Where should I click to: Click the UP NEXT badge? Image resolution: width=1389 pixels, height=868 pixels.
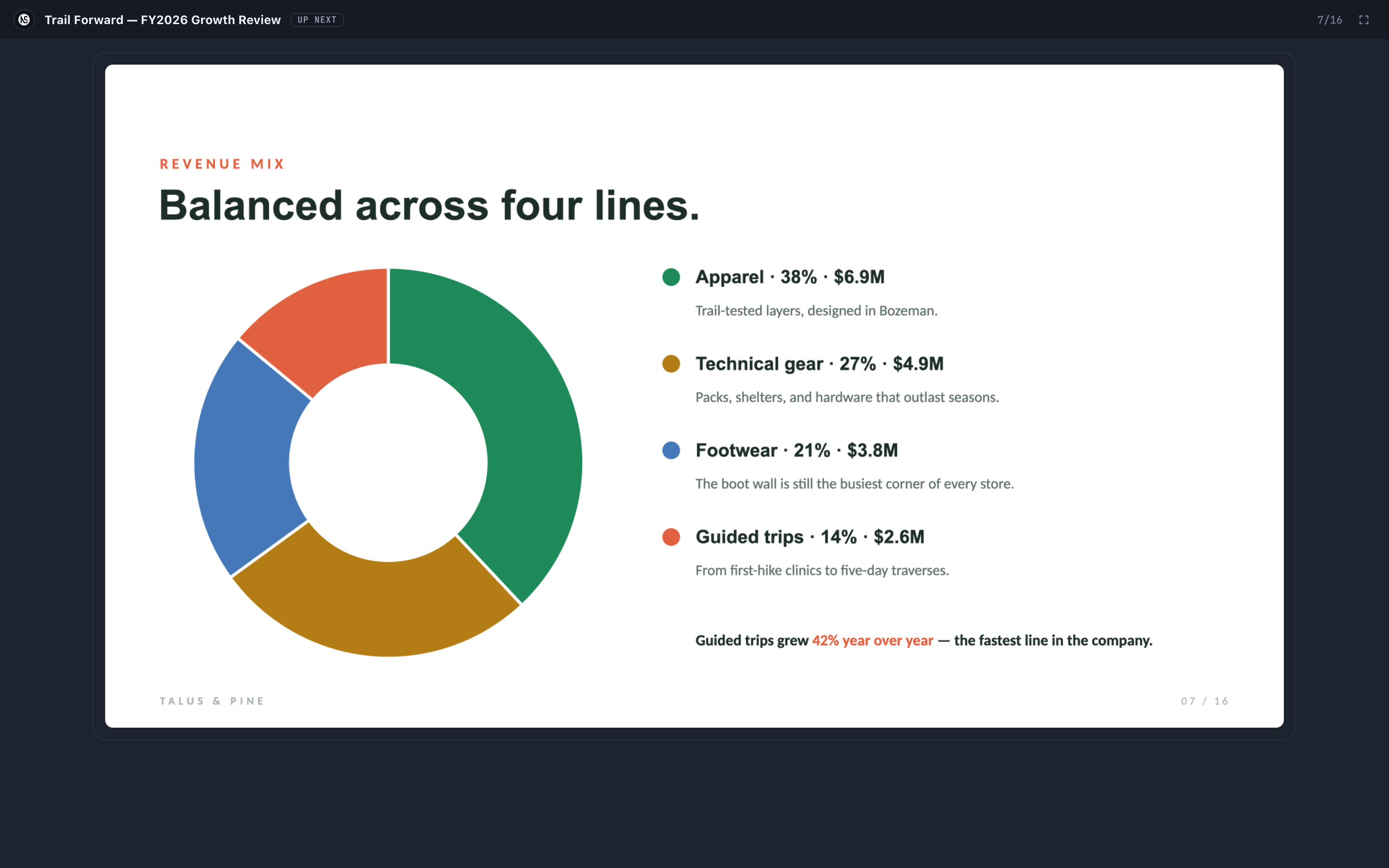point(317,20)
